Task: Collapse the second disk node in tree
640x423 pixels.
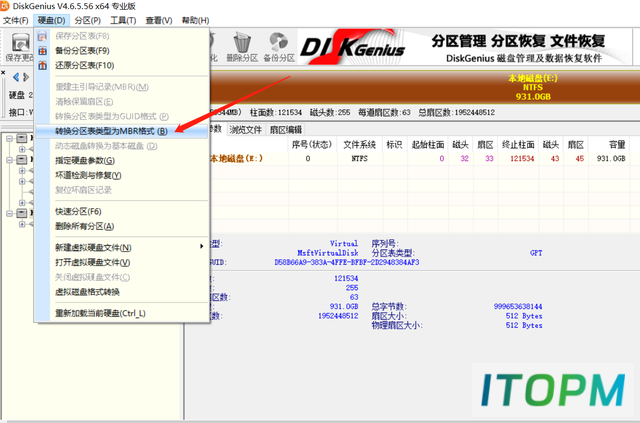Action: (9, 160)
